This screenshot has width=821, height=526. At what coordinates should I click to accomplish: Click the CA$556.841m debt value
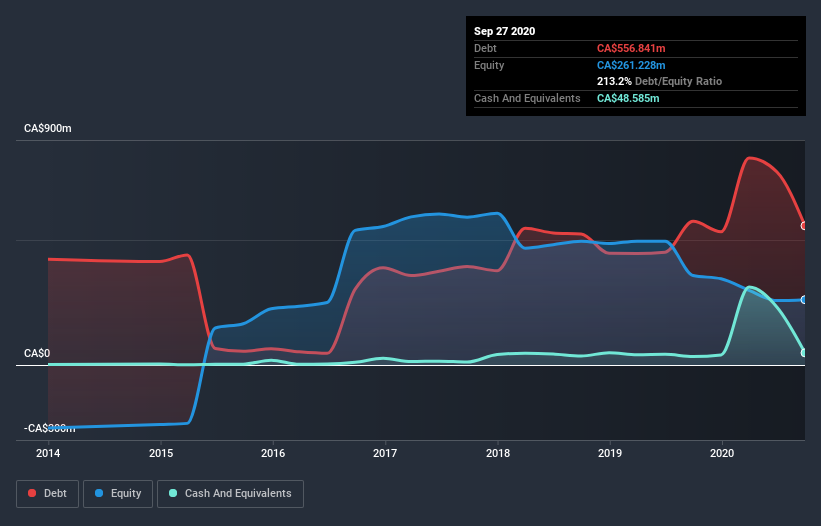coord(631,48)
